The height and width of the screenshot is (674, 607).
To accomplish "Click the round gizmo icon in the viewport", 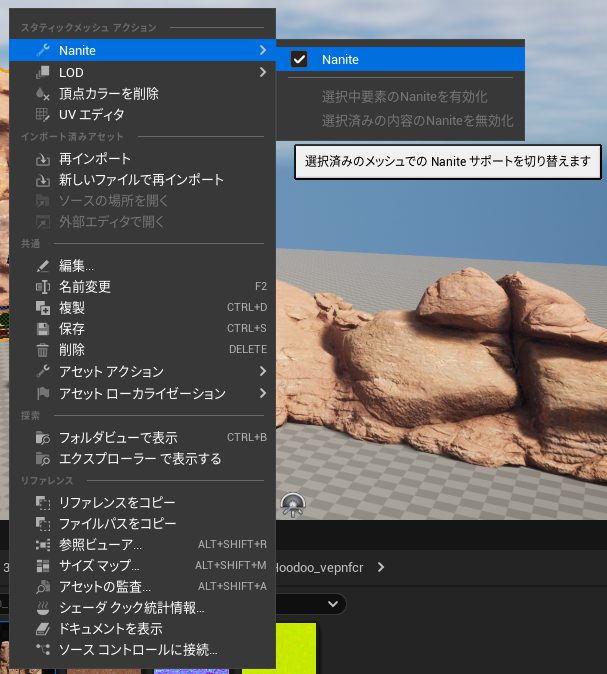I will point(293,505).
